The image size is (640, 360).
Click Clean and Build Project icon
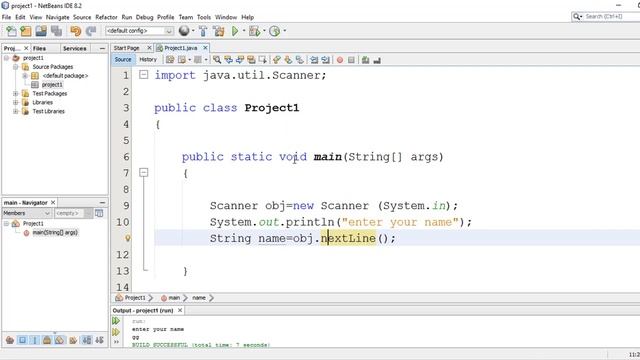(219, 31)
